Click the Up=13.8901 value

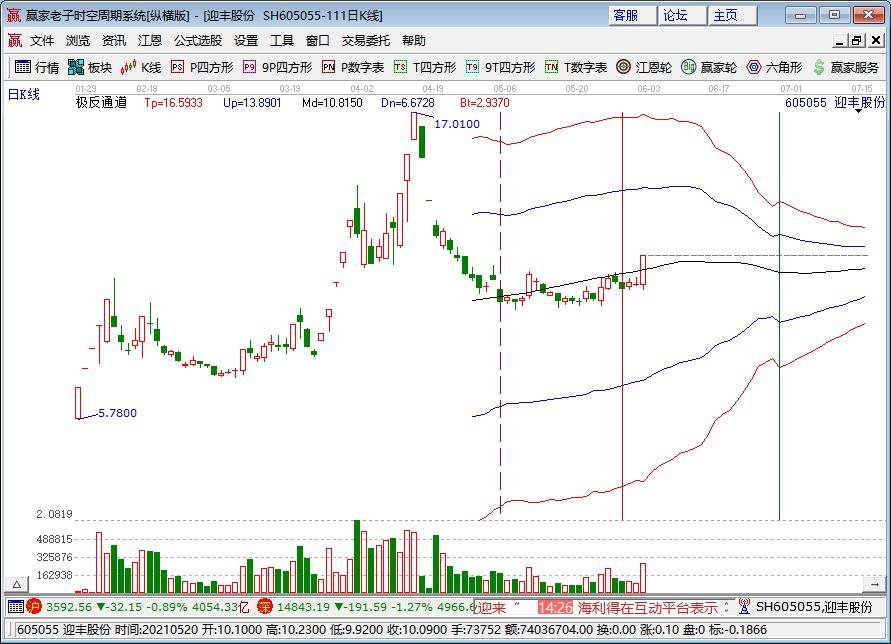(252, 103)
